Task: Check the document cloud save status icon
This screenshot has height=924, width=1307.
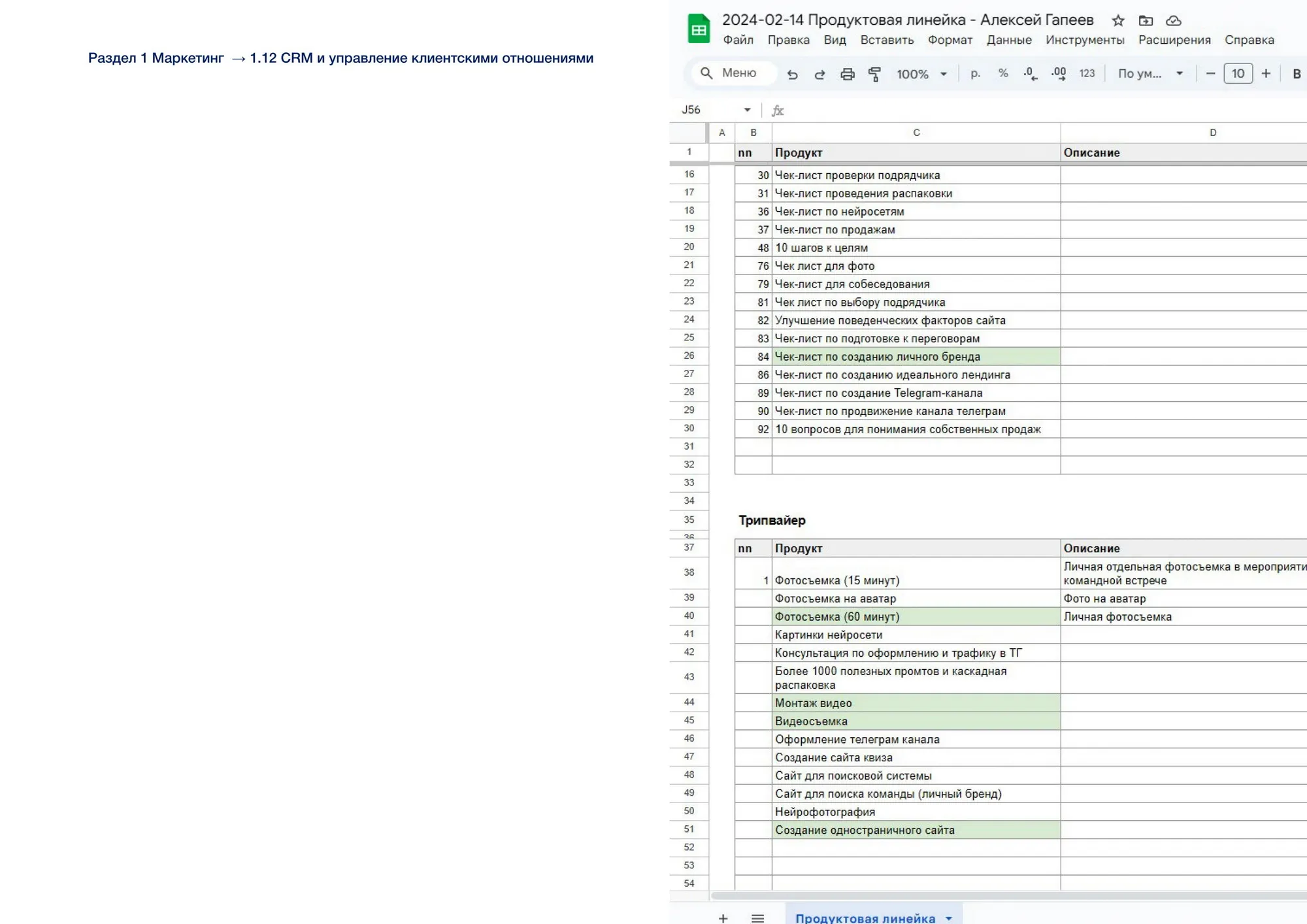Action: [1174, 20]
